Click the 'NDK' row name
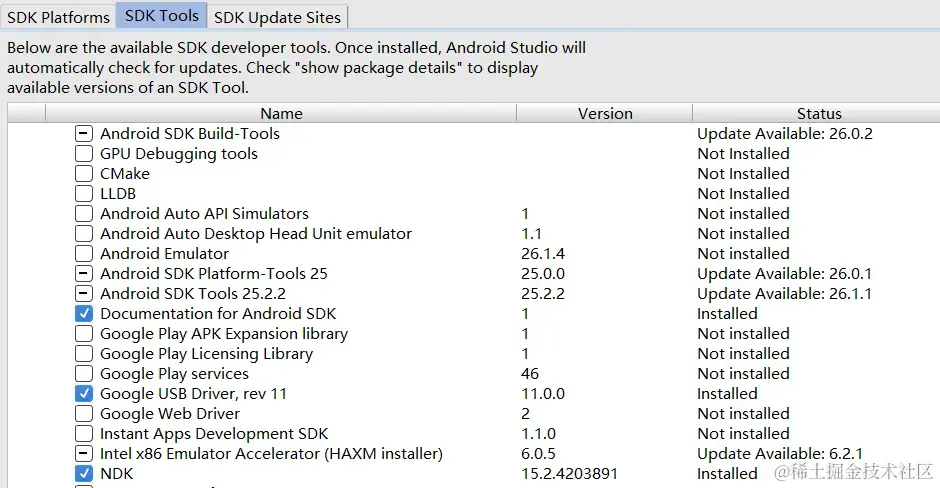Screen dimensions: 940x488 pyautogui.click(x=117, y=474)
